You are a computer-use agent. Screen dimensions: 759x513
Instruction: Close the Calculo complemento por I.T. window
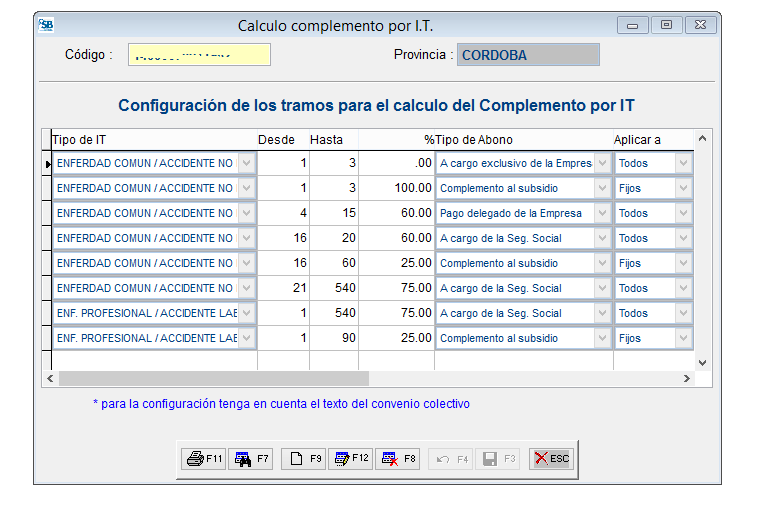700,25
